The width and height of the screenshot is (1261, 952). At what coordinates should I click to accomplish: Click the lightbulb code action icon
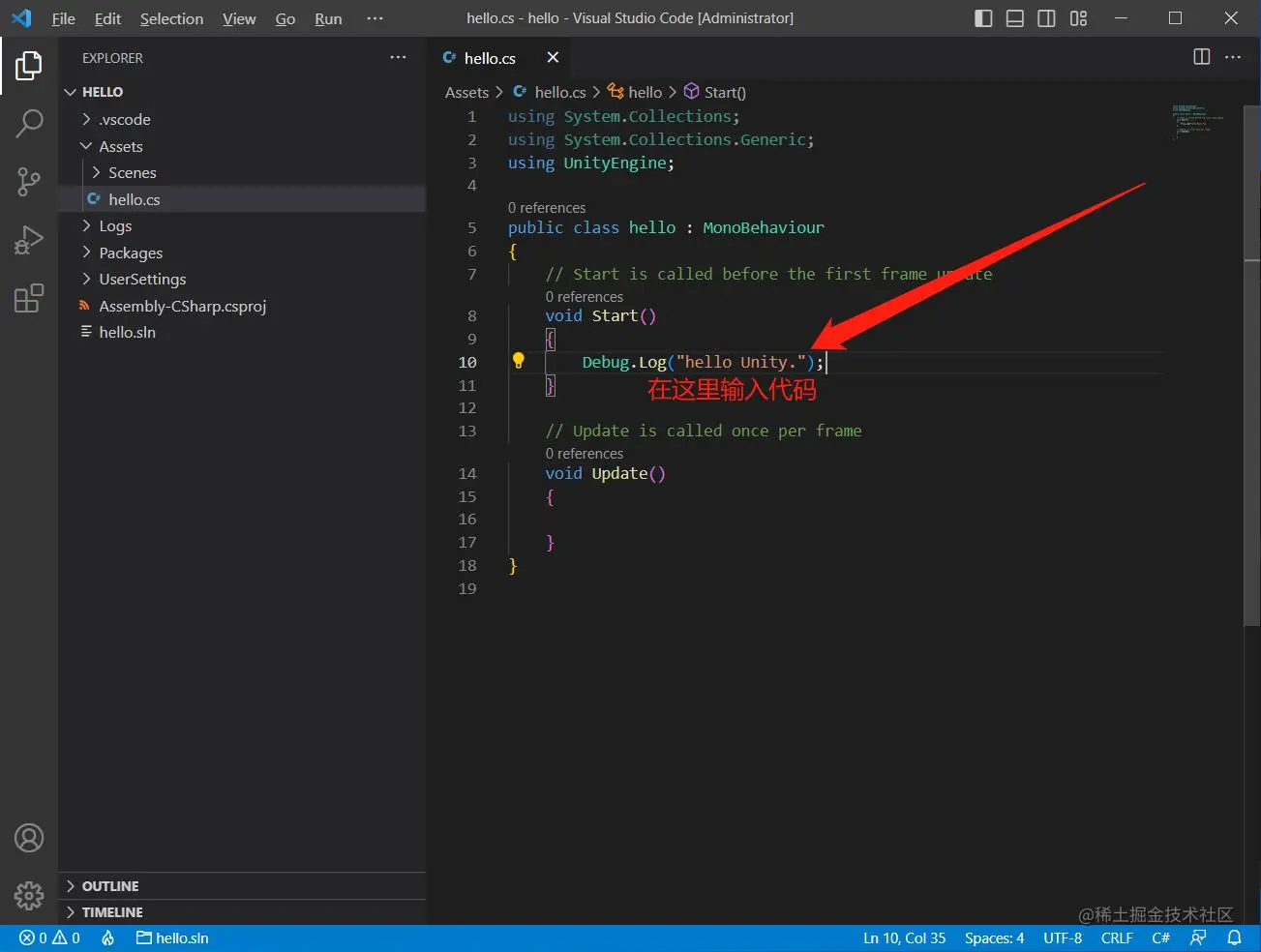(519, 361)
